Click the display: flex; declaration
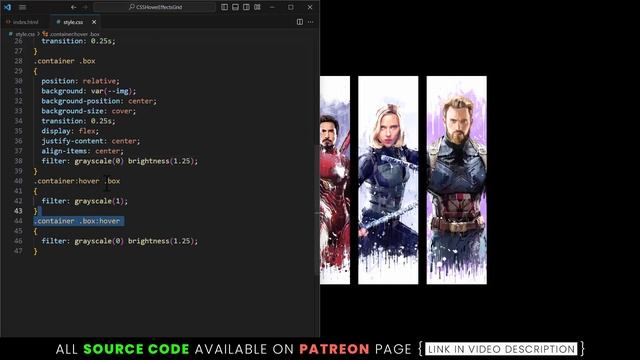The height and width of the screenshot is (360, 640). click(x=70, y=131)
